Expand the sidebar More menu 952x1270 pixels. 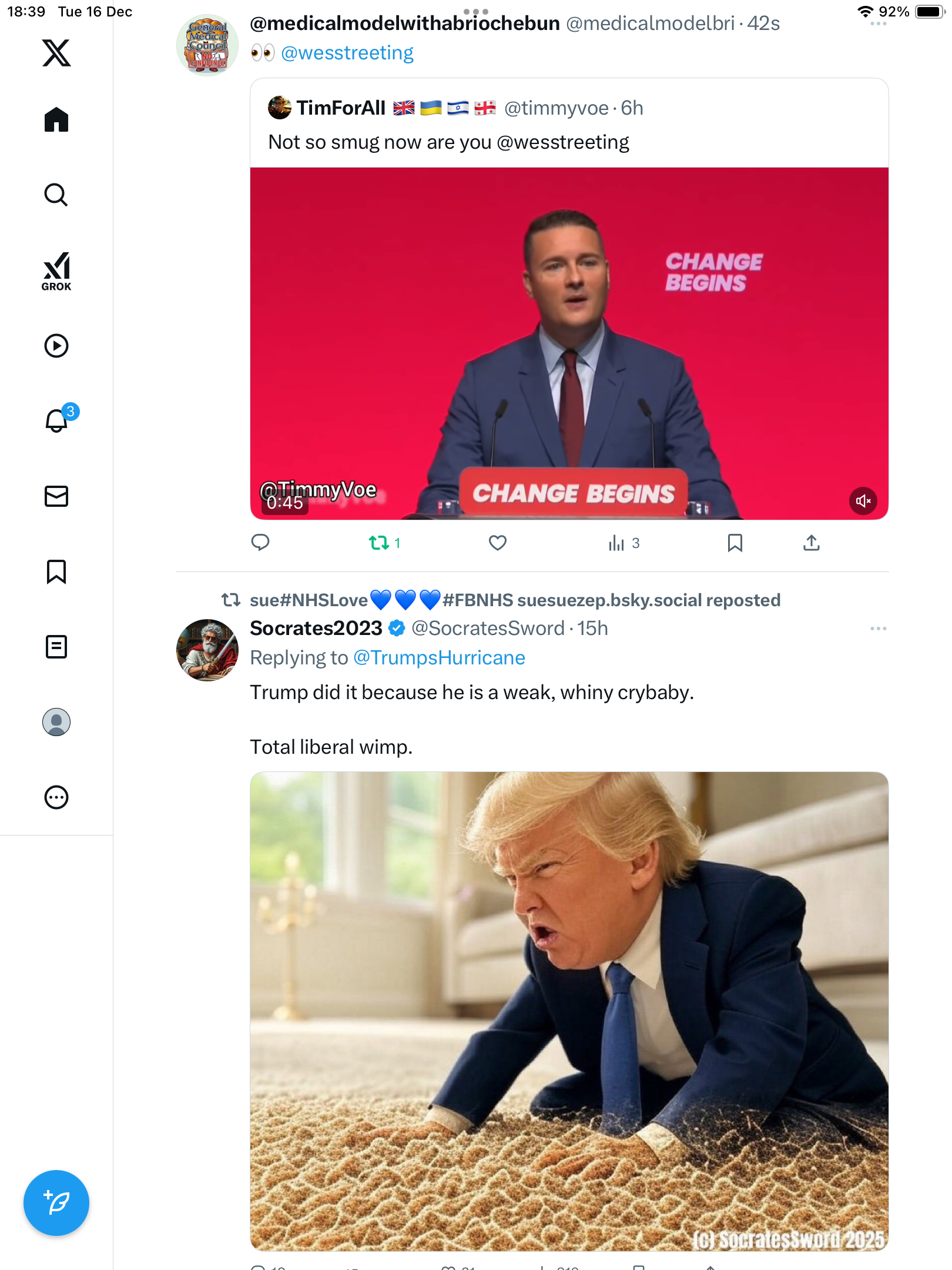point(56,797)
